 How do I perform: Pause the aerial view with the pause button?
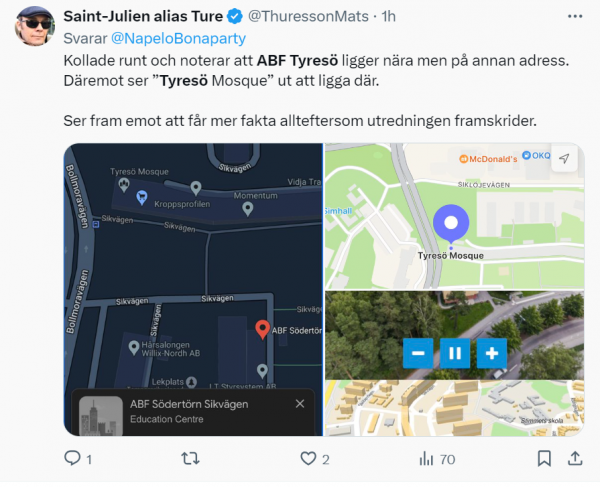[x=455, y=353]
